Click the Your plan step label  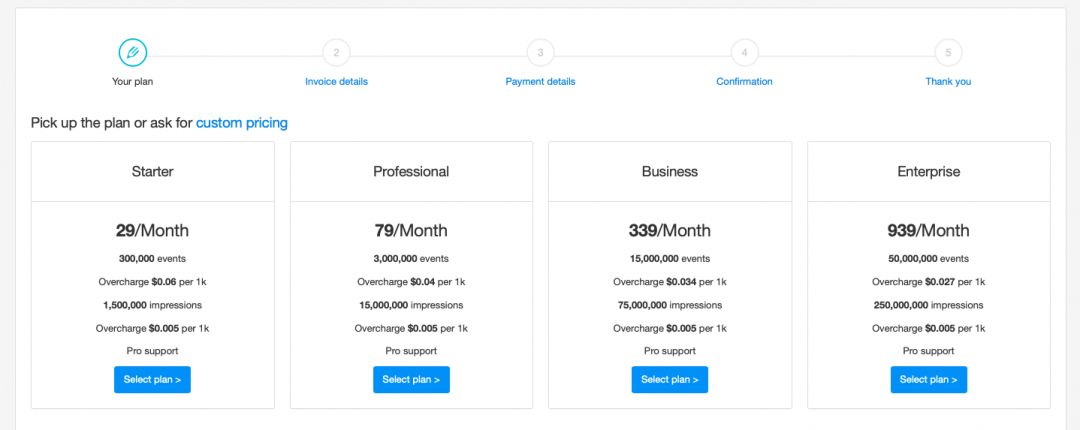[x=132, y=81]
